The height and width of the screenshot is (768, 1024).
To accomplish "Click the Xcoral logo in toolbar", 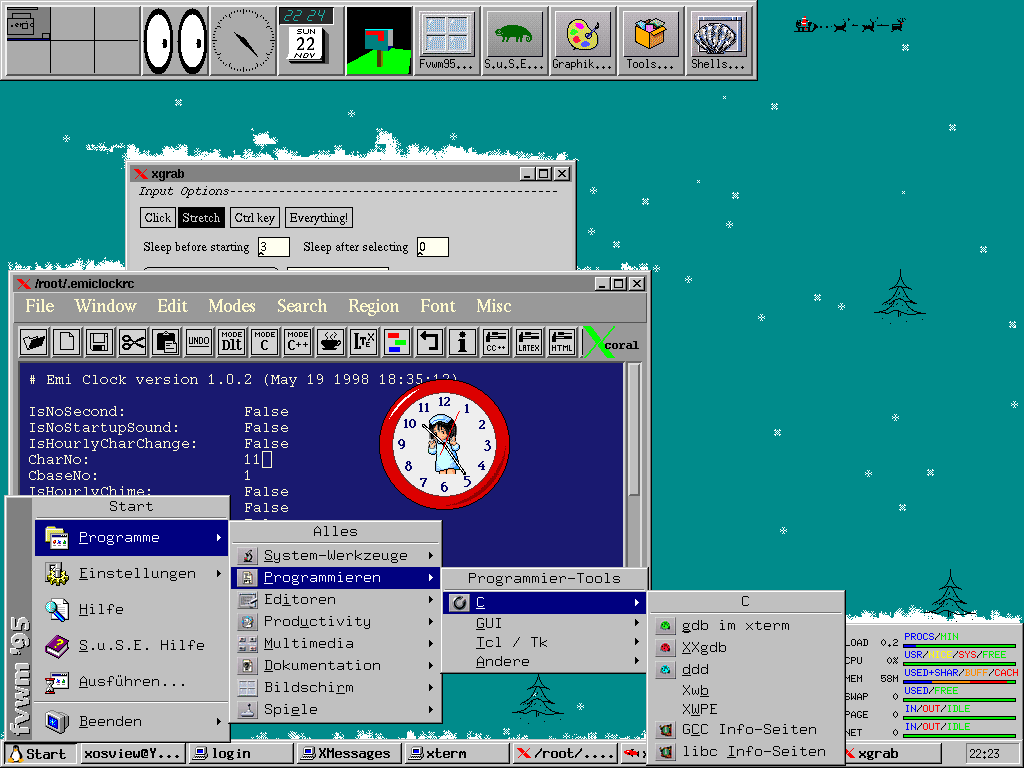I will 611,342.
